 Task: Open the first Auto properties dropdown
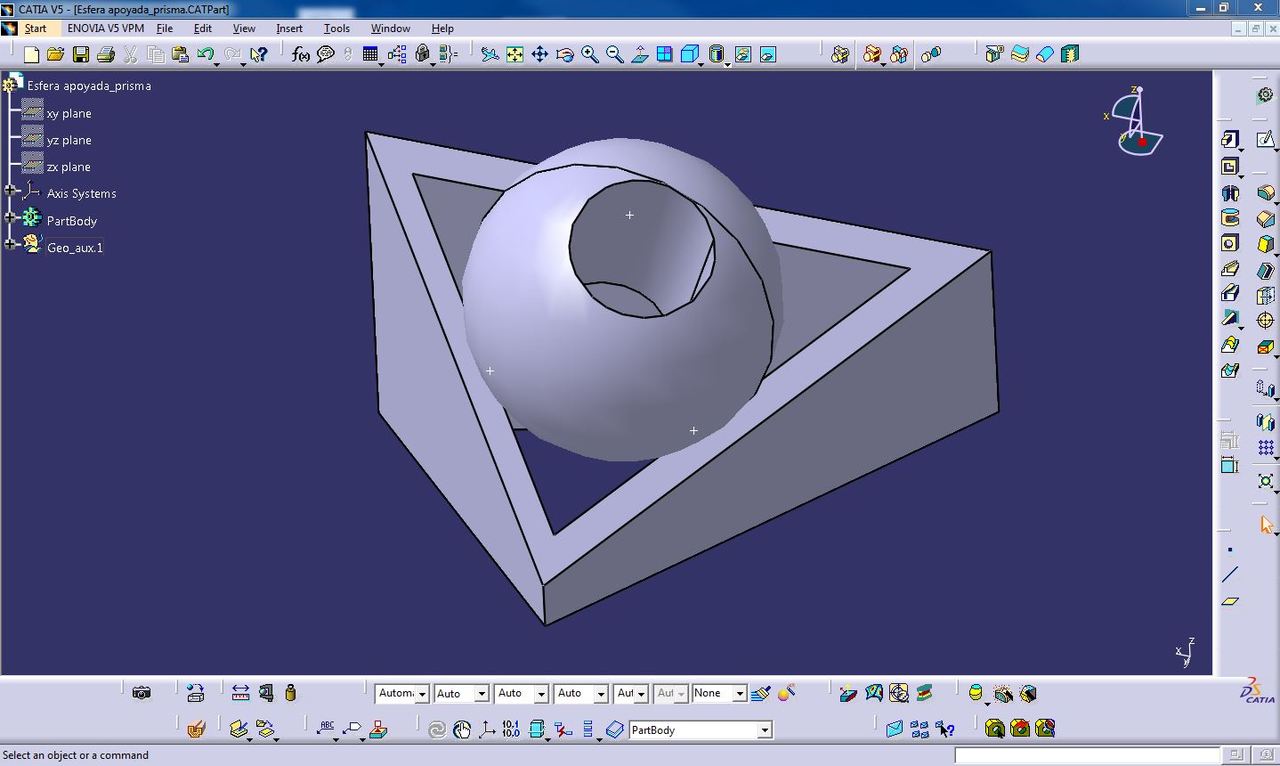coord(481,693)
